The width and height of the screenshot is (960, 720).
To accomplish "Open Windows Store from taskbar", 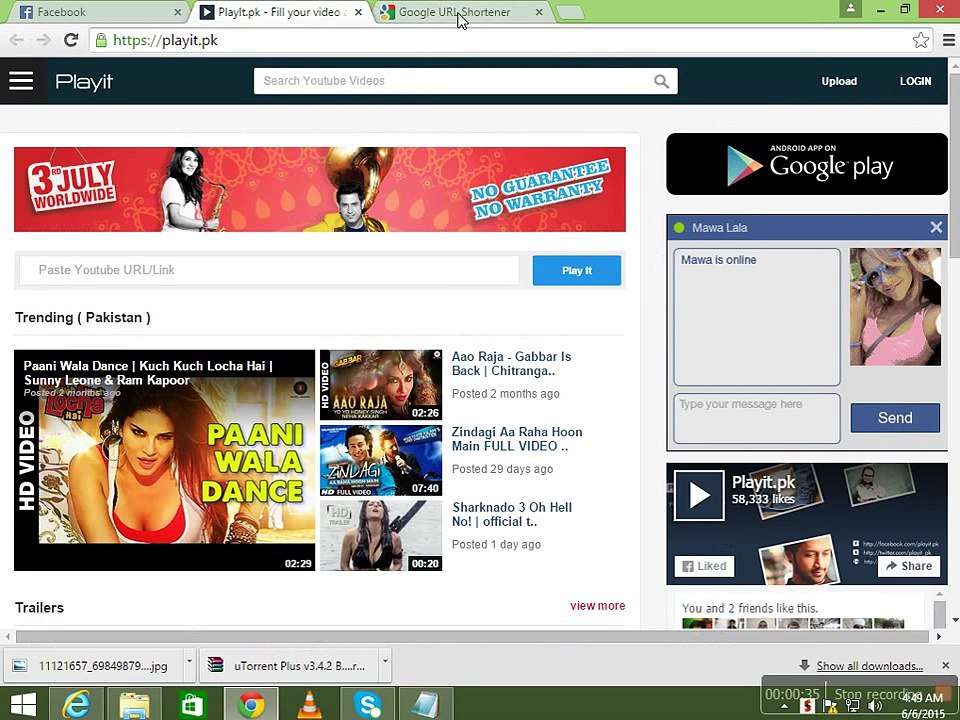I will coord(193,704).
